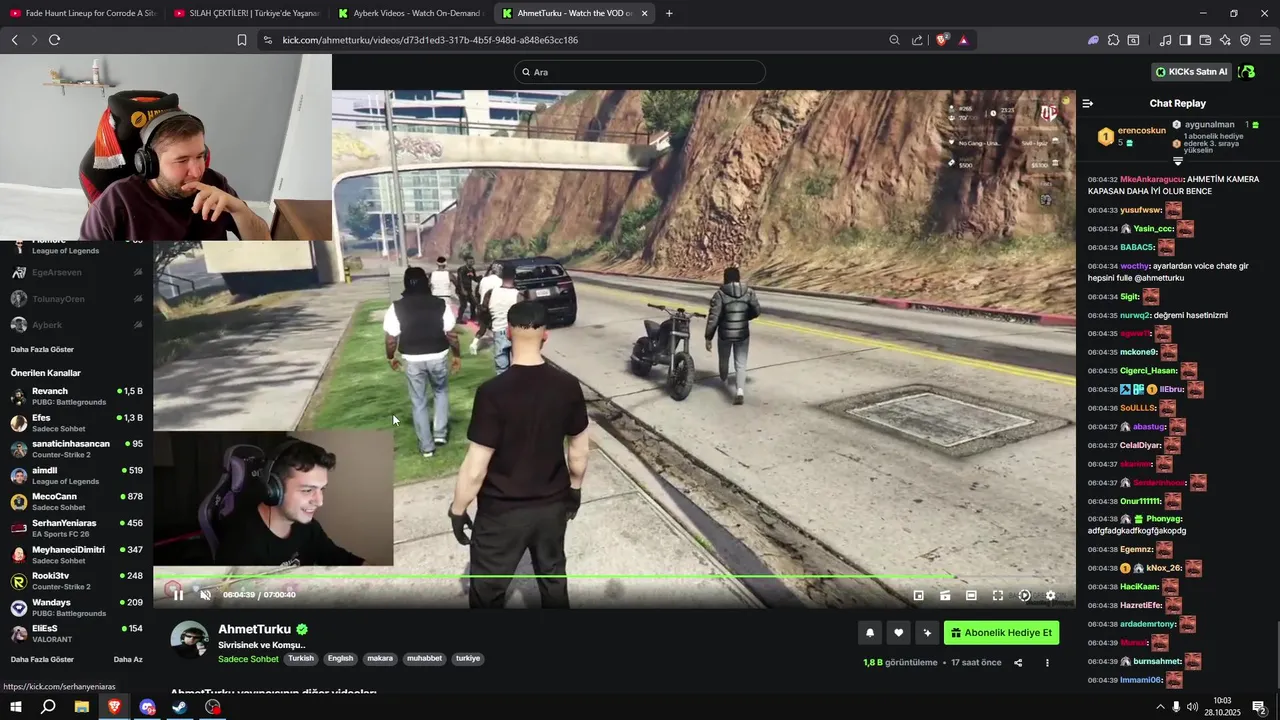This screenshot has width=1280, height=720.
Task: Open the English tag
Action: click(340, 659)
